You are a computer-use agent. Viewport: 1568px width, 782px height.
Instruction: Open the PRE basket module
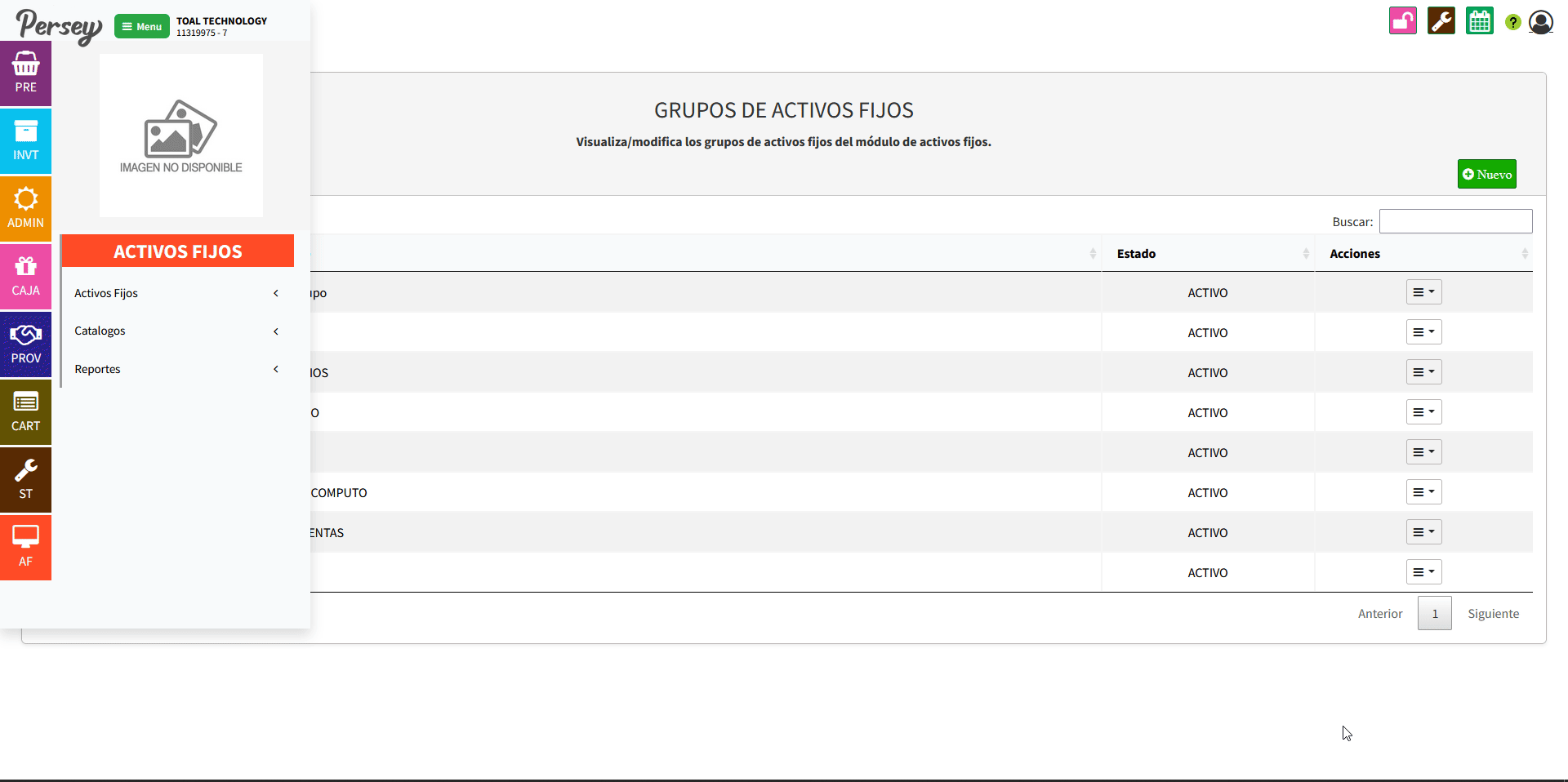[25, 73]
